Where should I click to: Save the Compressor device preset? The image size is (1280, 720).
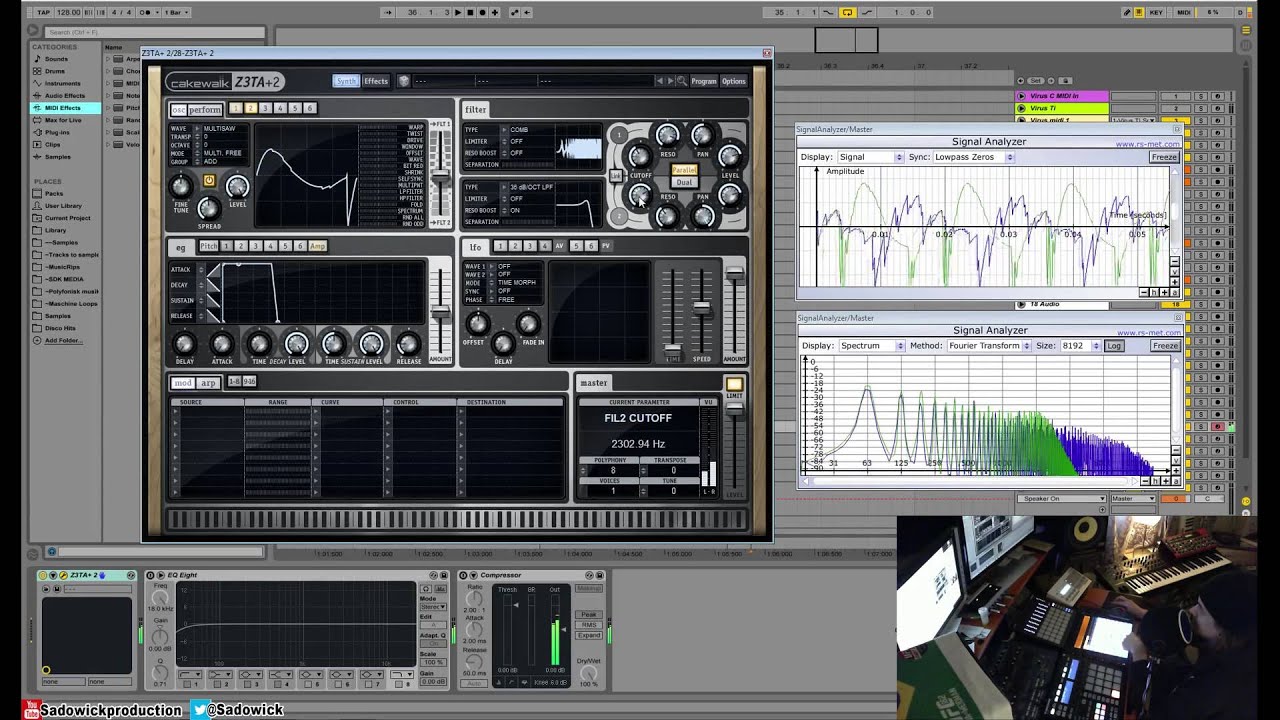[599, 575]
